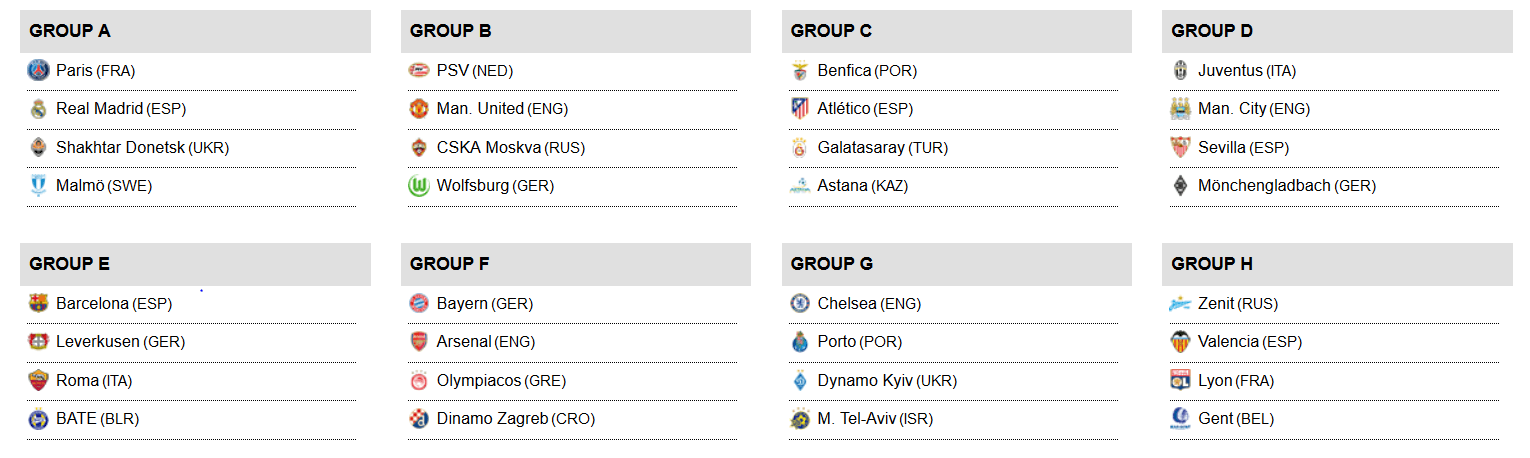
Task: Open the Galatasaray team link
Action: 862,148
